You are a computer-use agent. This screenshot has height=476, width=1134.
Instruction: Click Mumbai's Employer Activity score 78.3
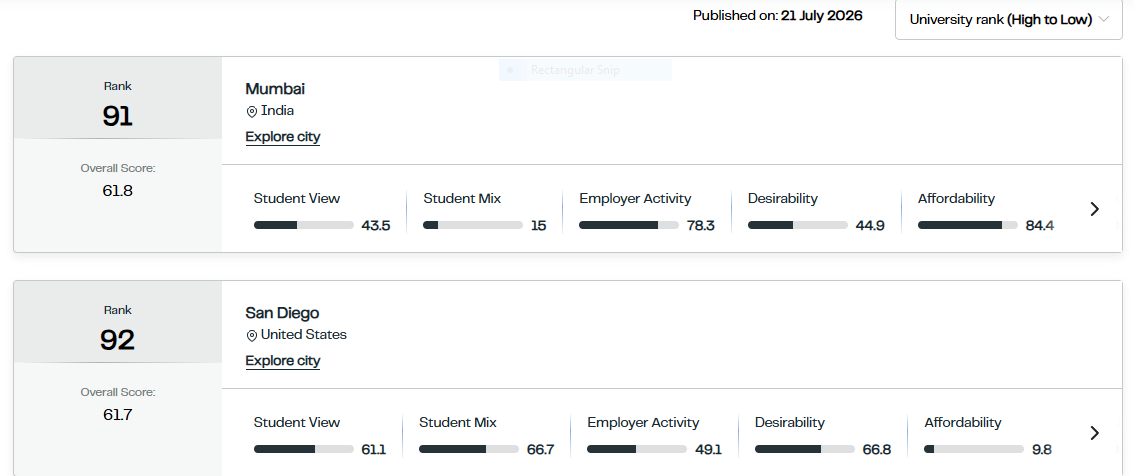(x=701, y=226)
